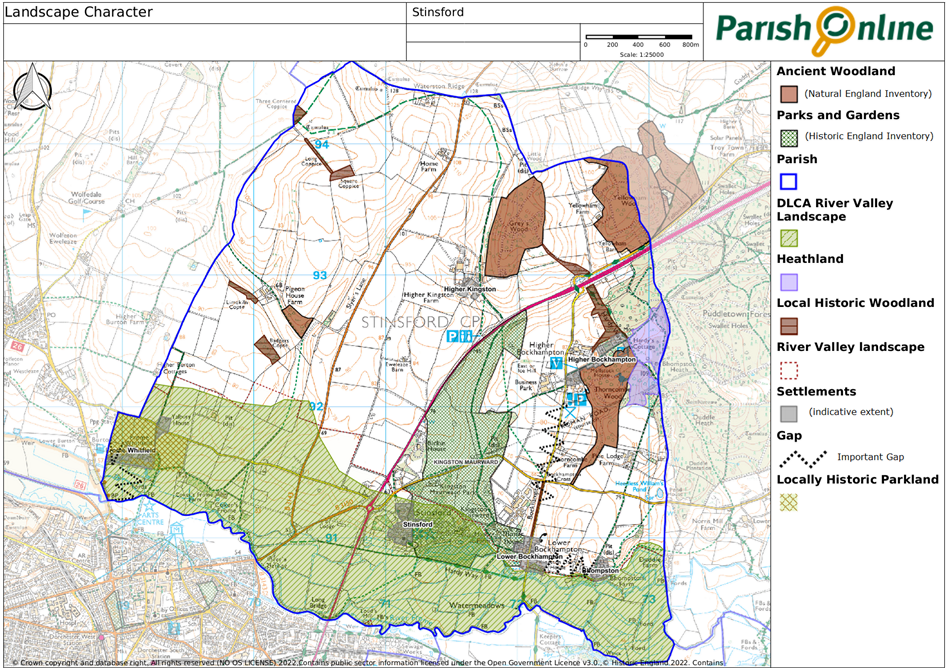
Task: Select the blue Parish boundary swatch
Action: 789,182
